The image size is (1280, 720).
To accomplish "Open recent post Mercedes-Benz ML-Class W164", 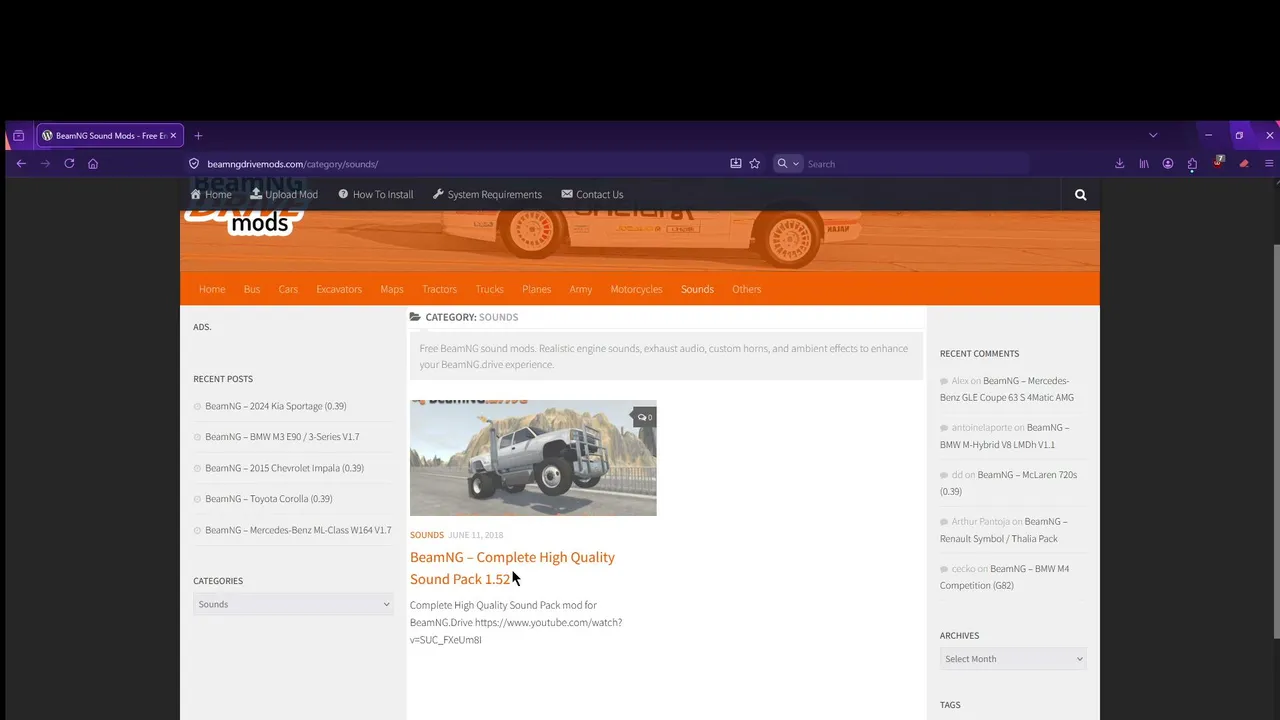I will 298,530.
